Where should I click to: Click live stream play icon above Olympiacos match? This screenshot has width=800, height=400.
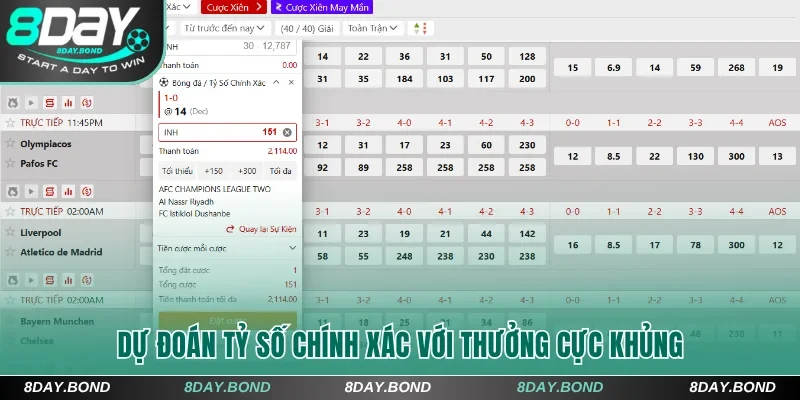point(31,102)
